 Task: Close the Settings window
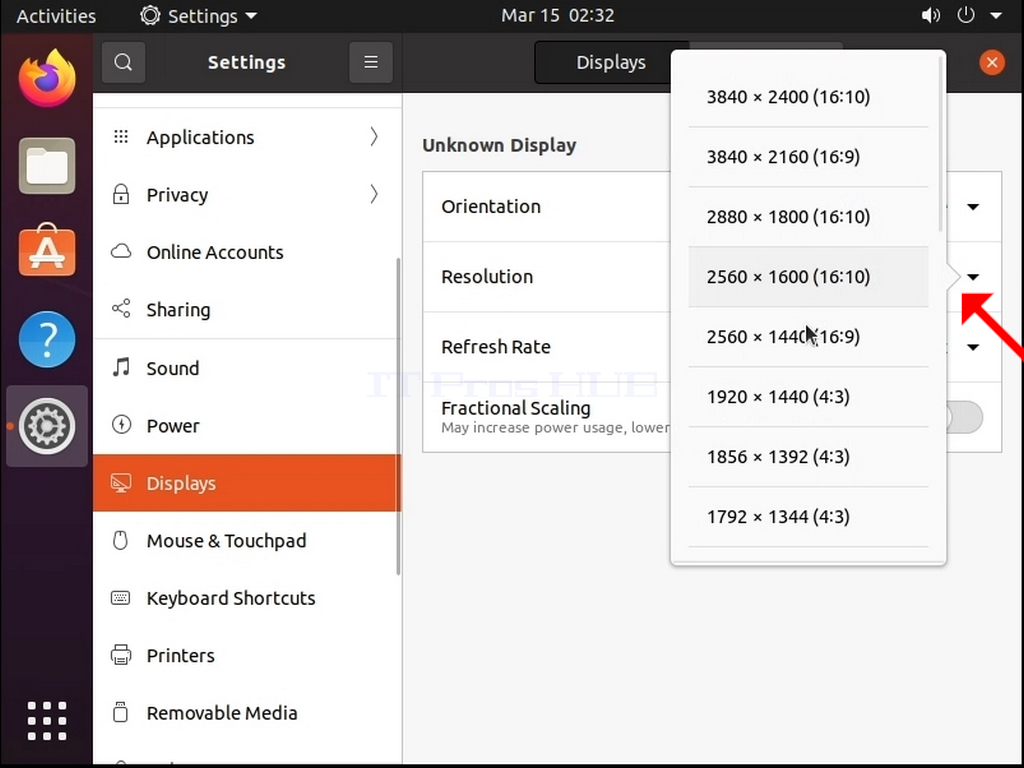coord(992,63)
